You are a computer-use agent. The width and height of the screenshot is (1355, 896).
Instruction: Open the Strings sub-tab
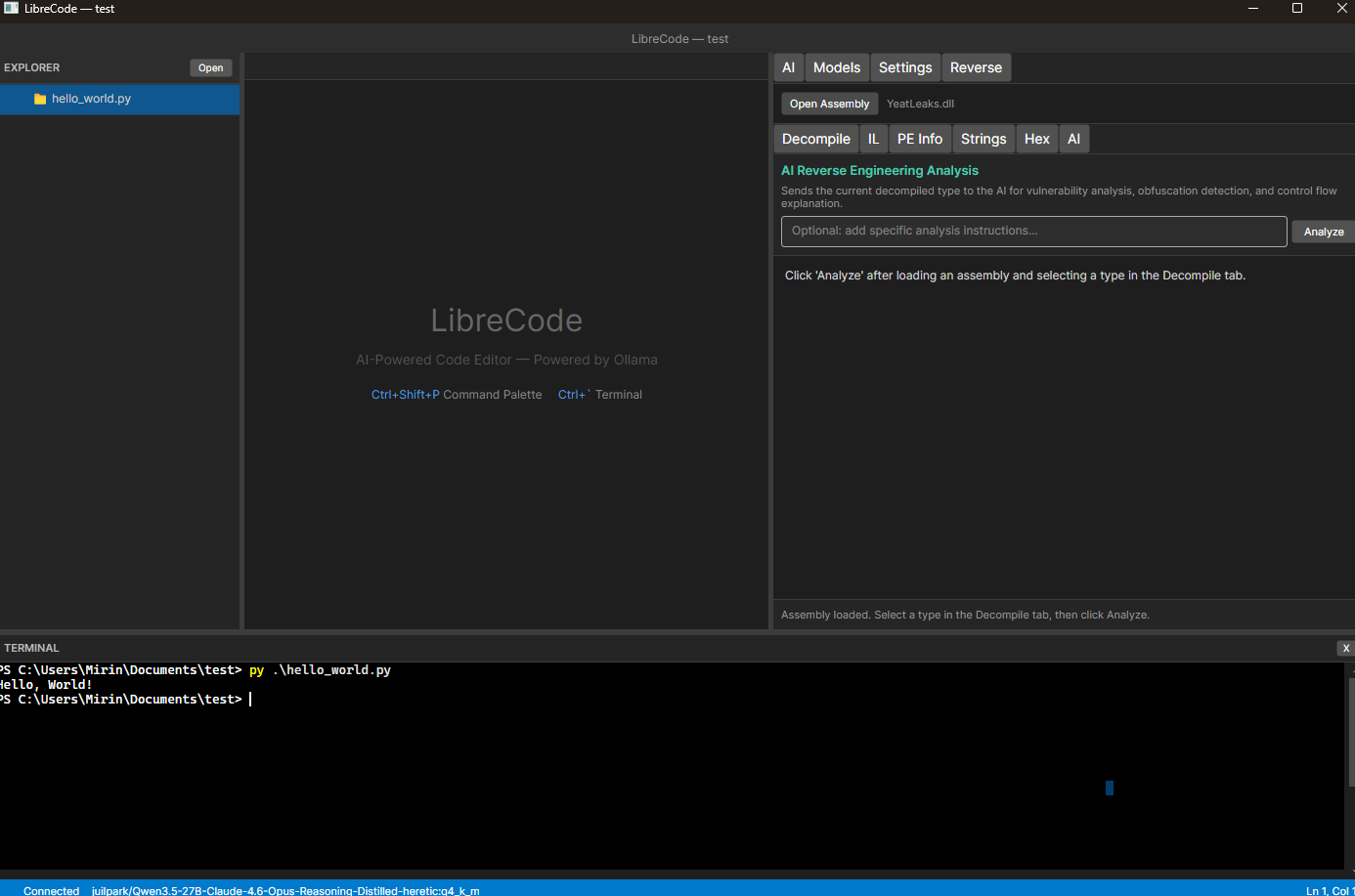(983, 139)
